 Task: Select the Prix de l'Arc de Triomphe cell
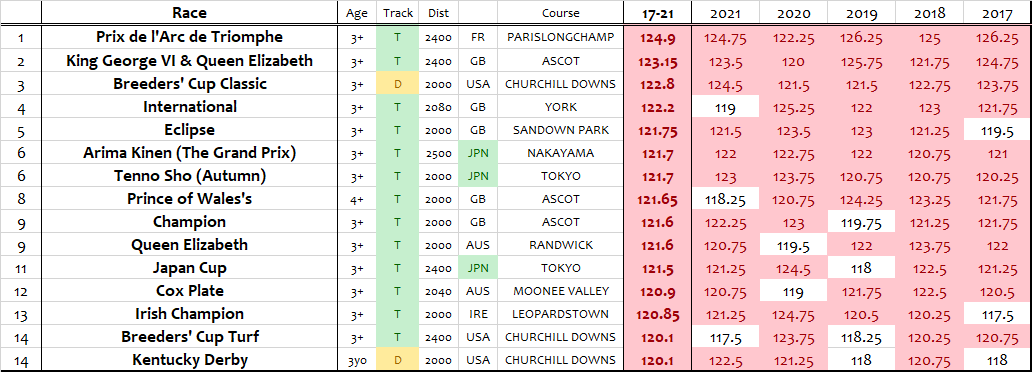click(190, 38)
